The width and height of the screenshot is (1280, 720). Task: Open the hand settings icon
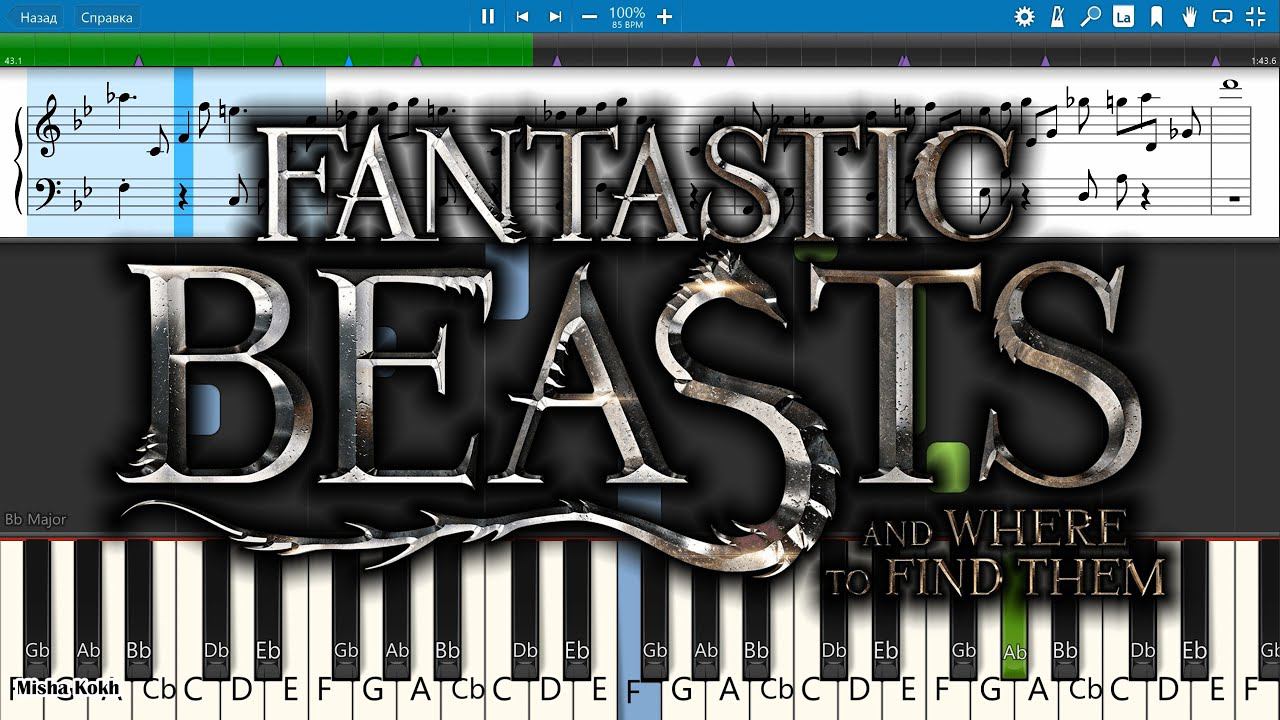coord(1189,16)
